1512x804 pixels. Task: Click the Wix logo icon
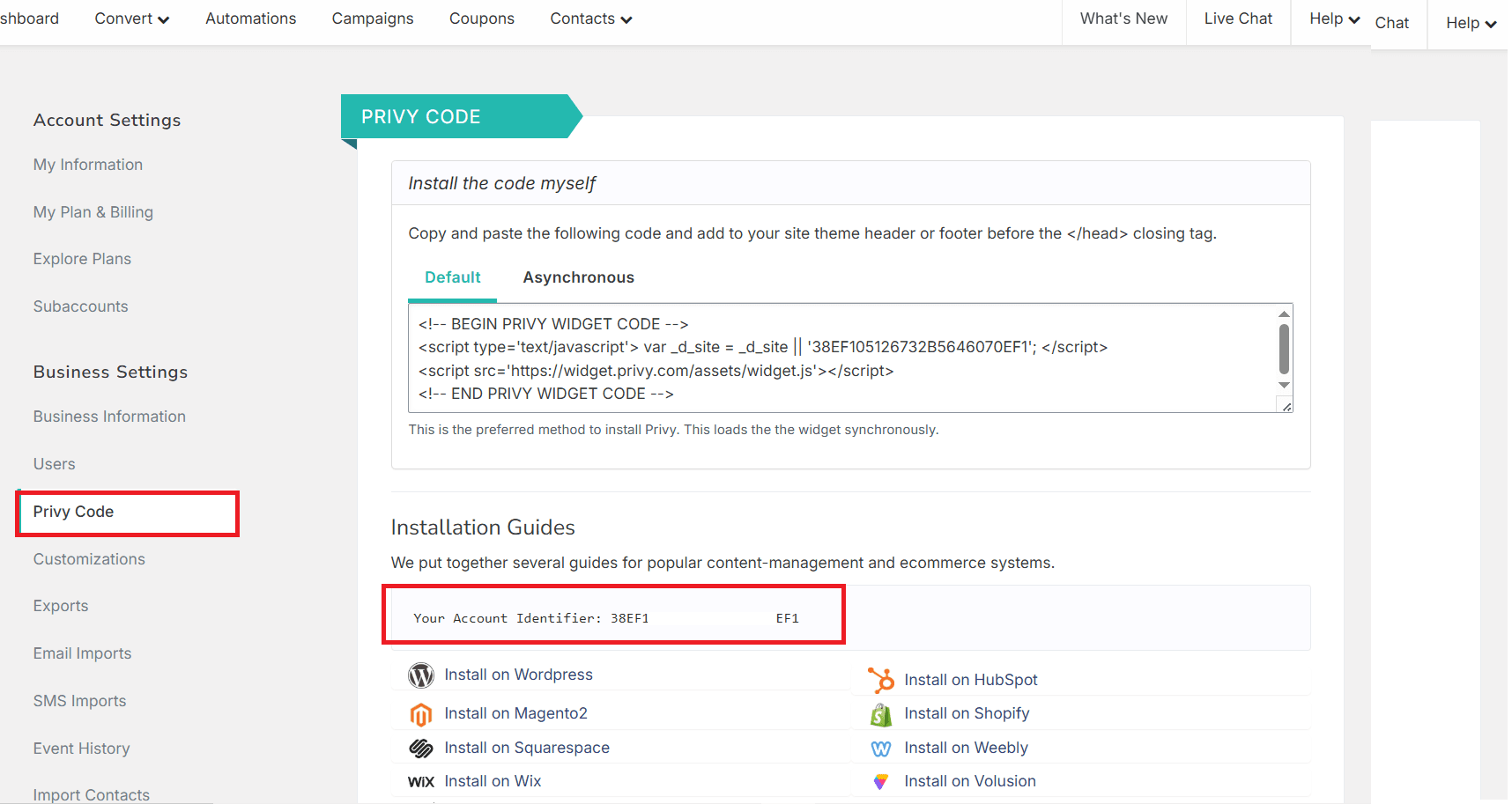pos(421,782)
